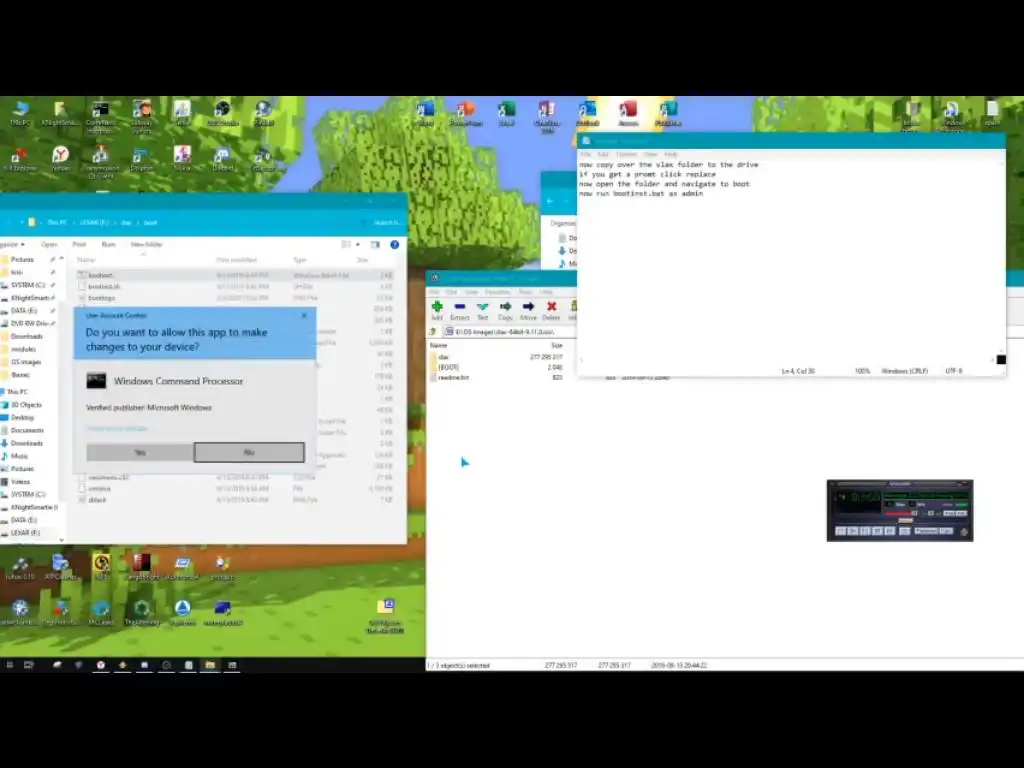
Task: Select the vesamenu.c32 file row
Action: coord(236,477)
